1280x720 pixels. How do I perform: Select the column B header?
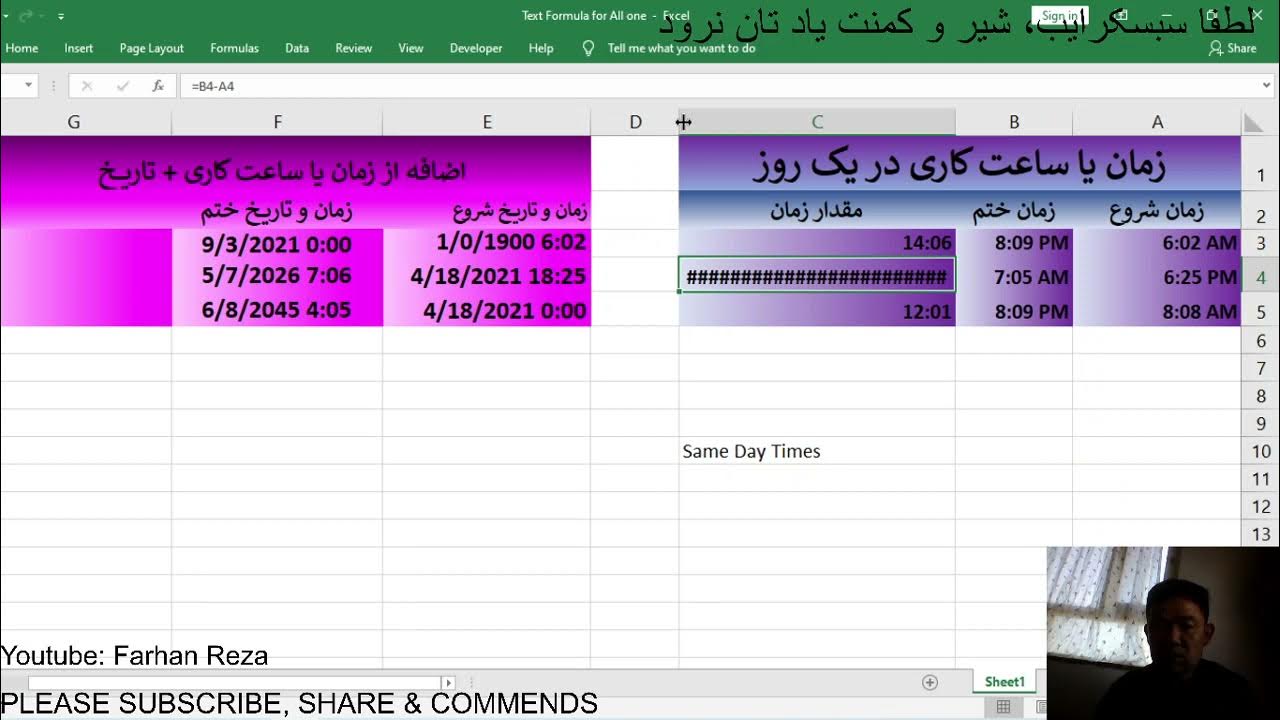[1014, 122]
